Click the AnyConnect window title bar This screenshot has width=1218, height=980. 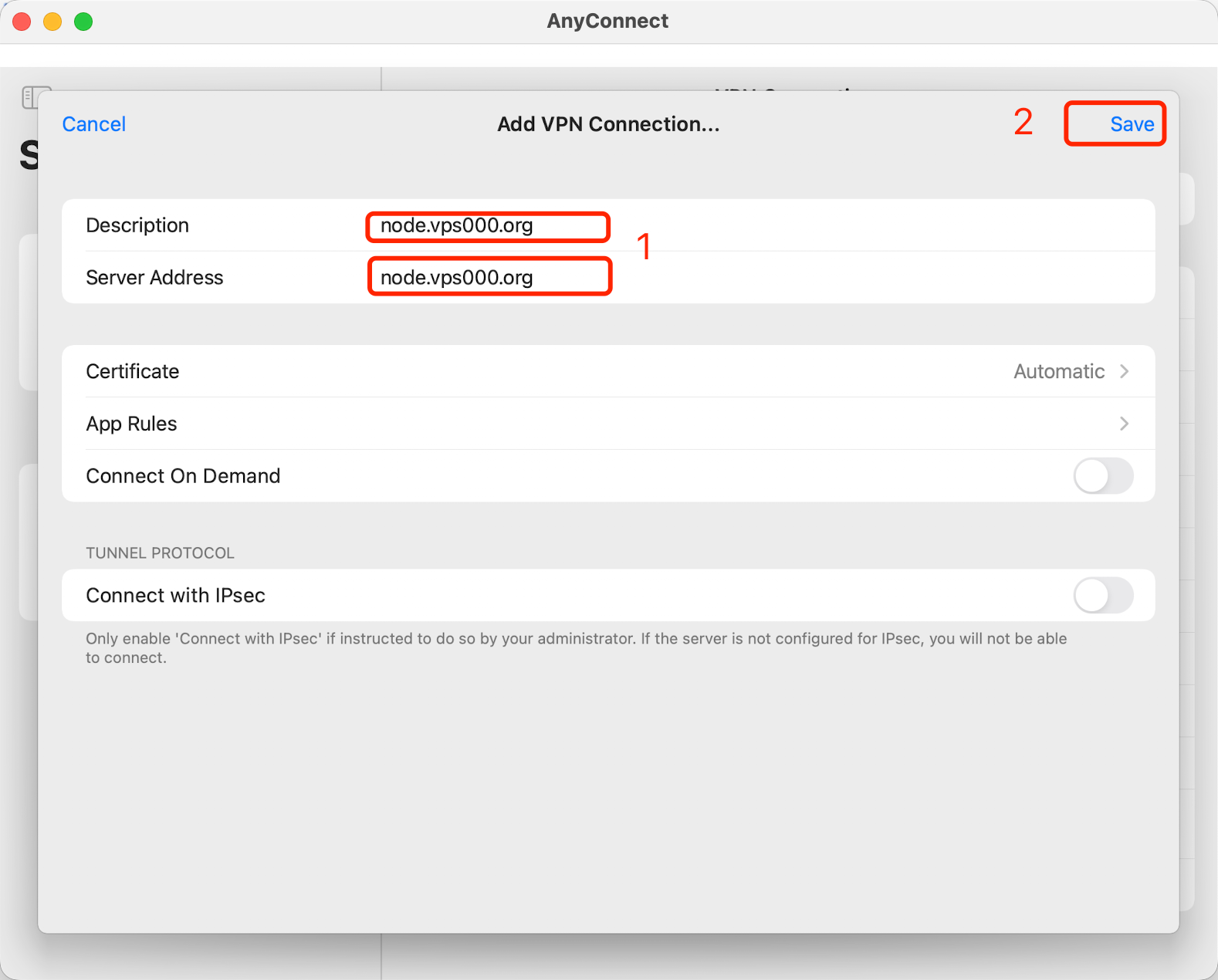pos(607,21)
